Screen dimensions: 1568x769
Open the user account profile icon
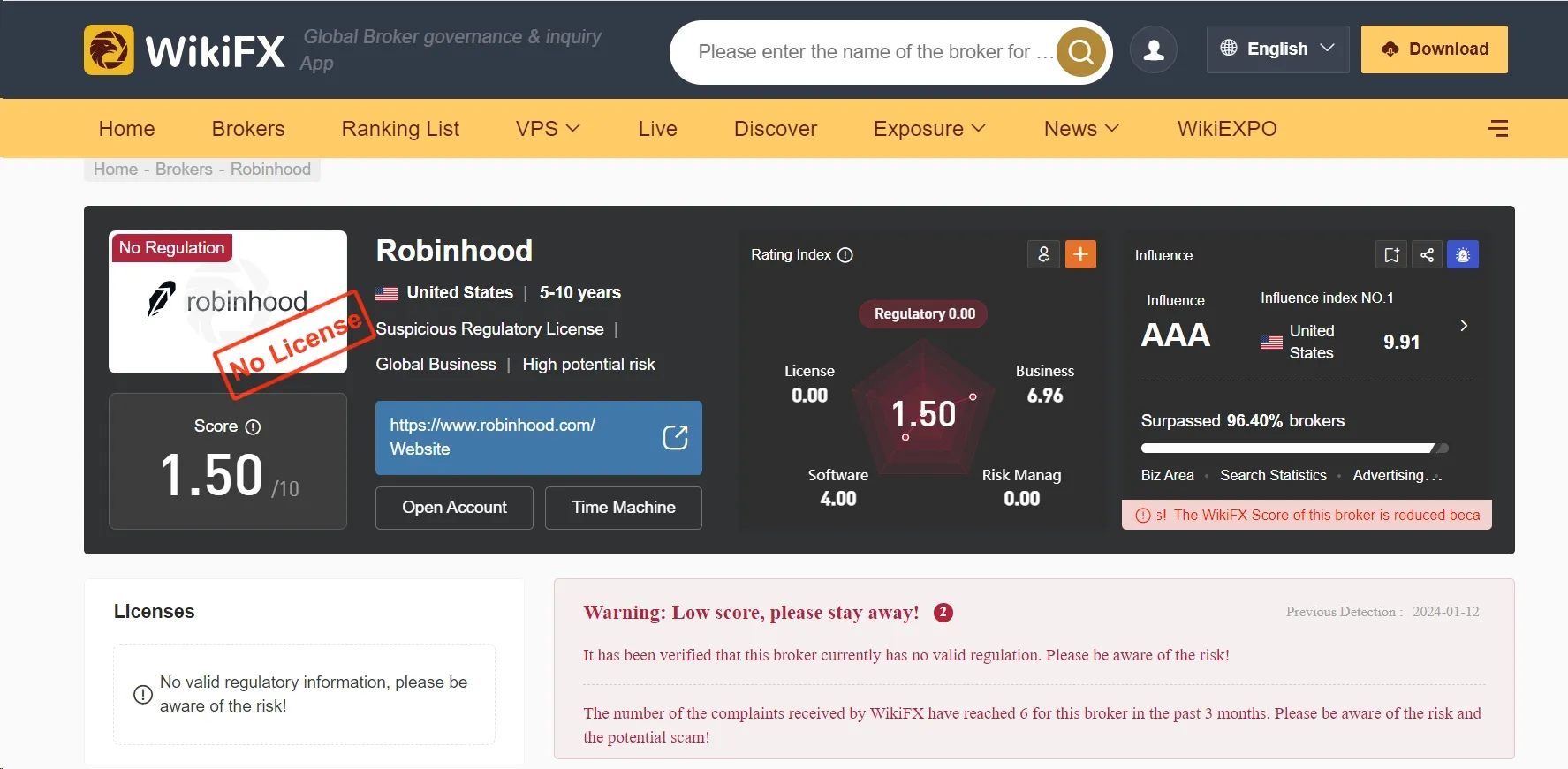(1154, 49)
